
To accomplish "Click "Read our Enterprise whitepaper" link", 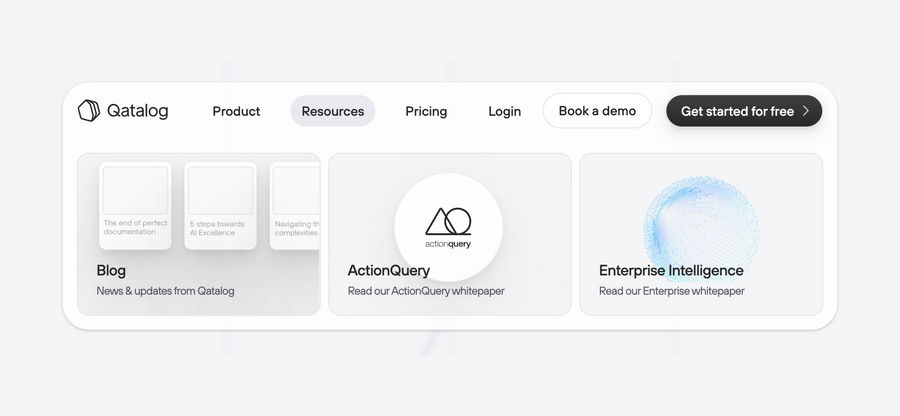I will [x=671, y=291].
